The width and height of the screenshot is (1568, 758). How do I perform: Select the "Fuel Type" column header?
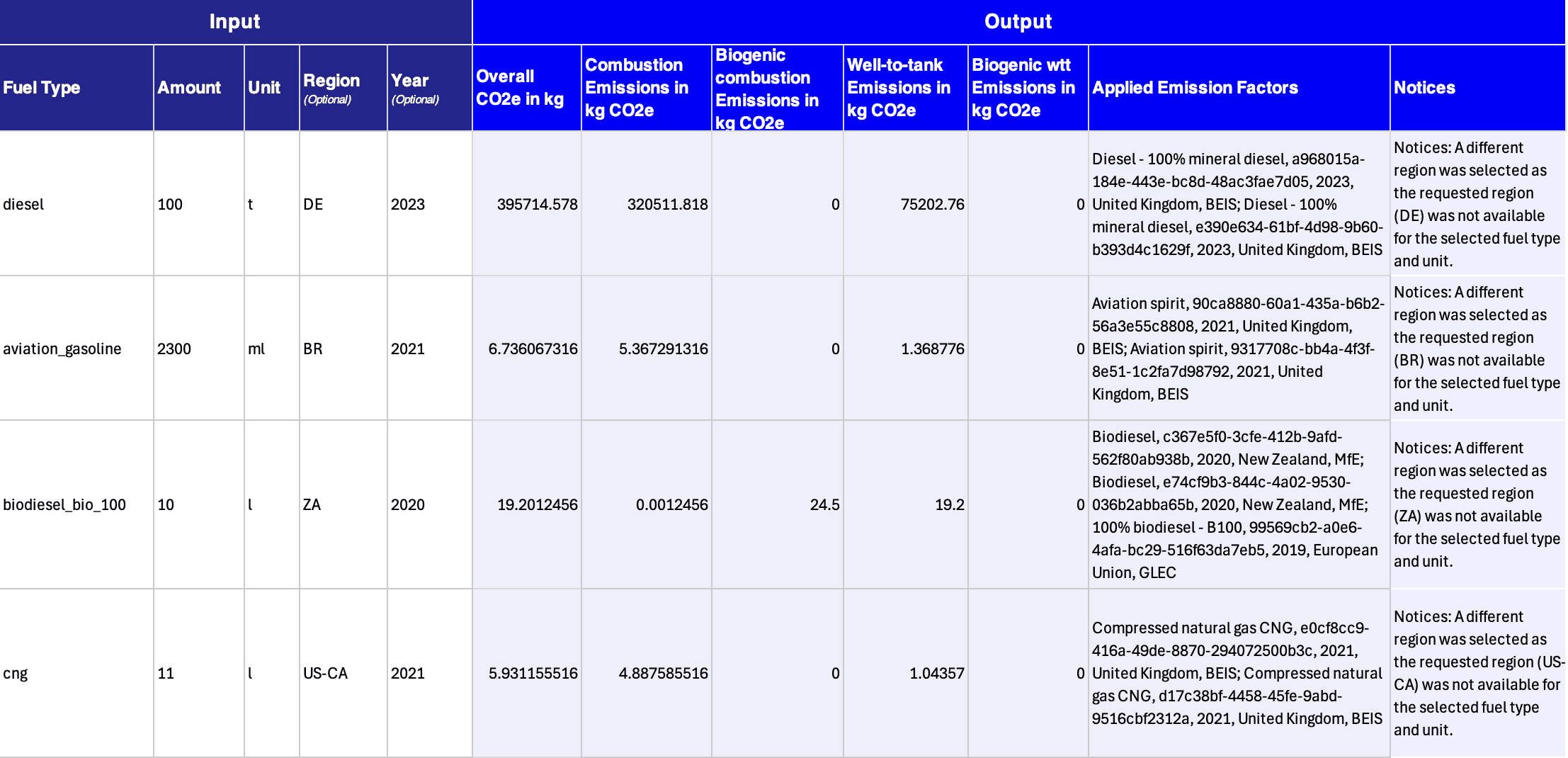tap(42, 88)
